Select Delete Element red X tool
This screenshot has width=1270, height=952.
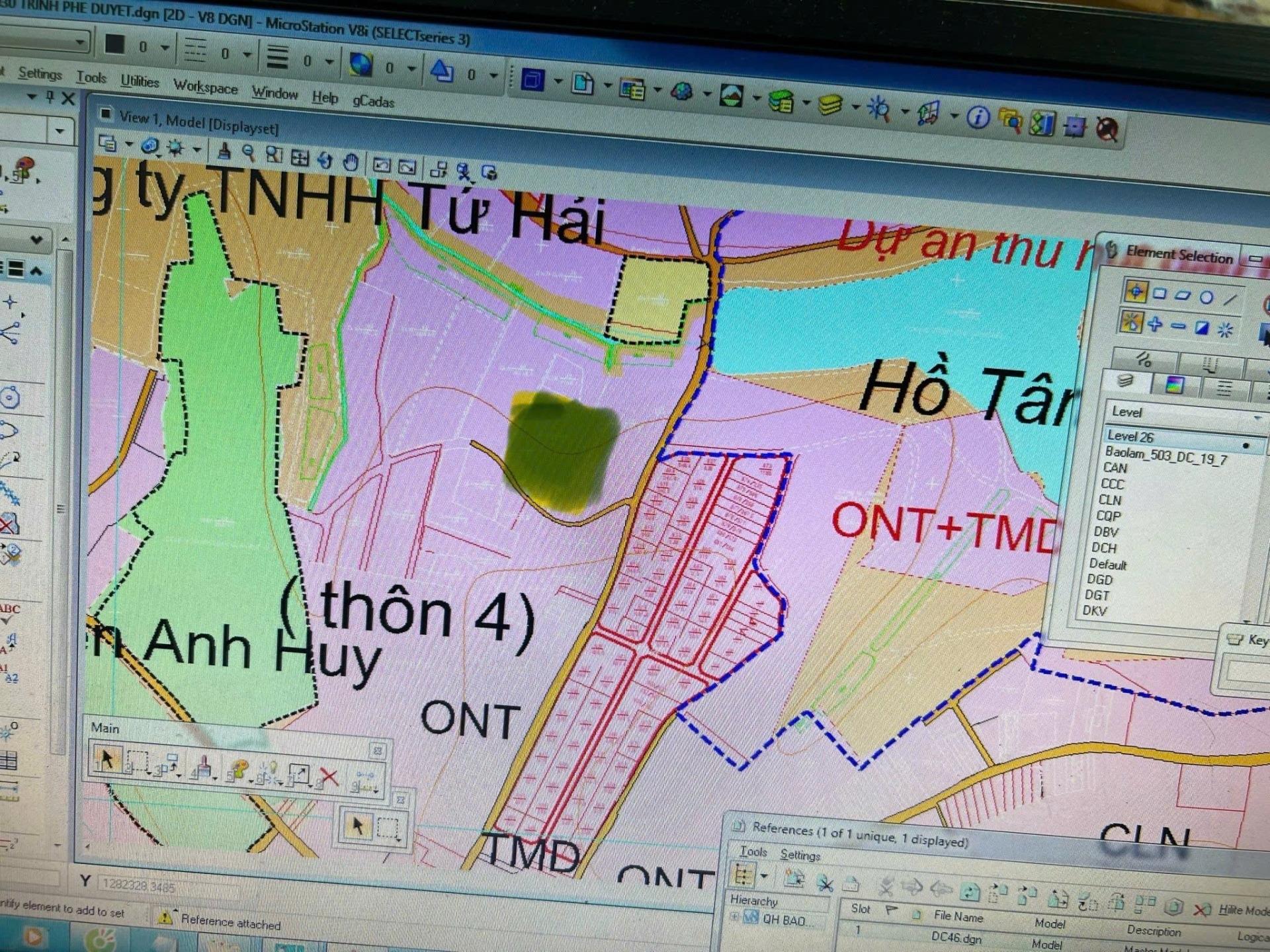329,776
